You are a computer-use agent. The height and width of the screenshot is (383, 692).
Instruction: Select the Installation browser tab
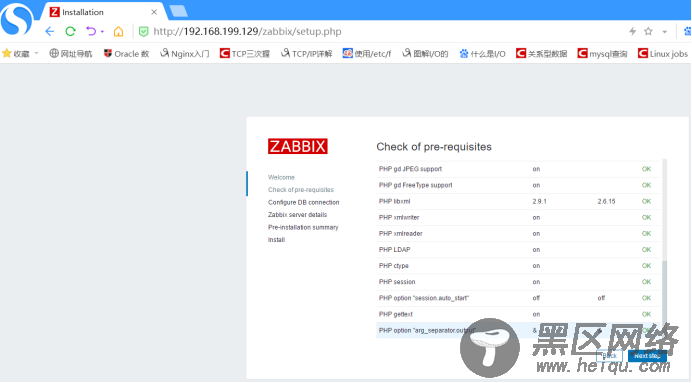tap(103, 12)
